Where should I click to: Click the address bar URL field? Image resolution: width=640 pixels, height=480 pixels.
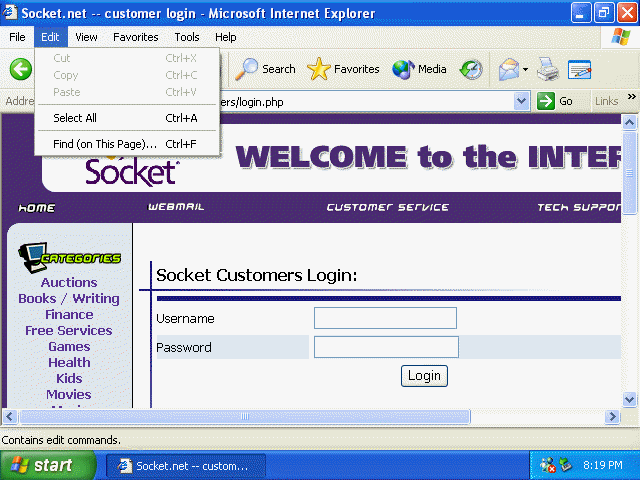(367, 101)
